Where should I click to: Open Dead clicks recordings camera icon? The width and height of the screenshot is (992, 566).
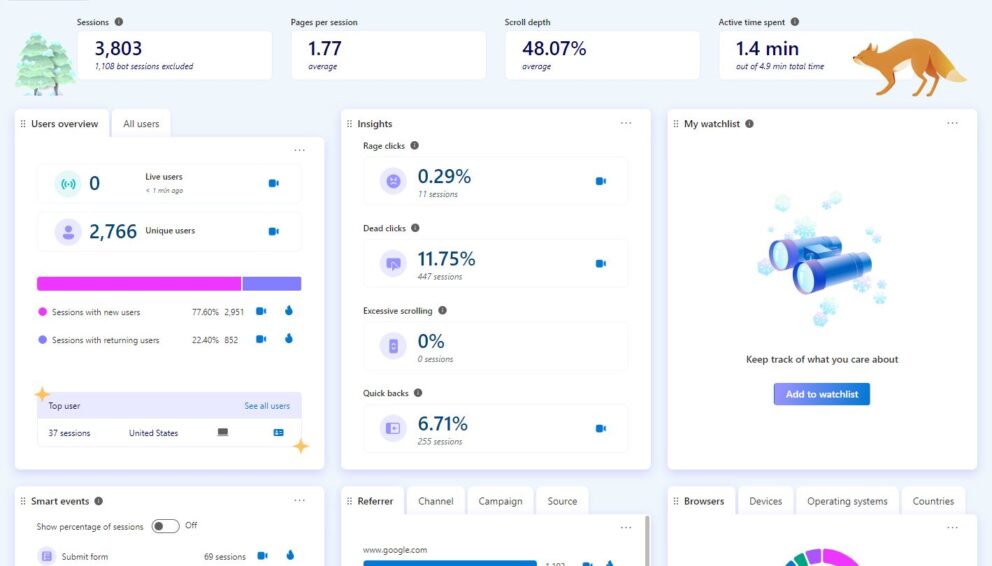601,264
